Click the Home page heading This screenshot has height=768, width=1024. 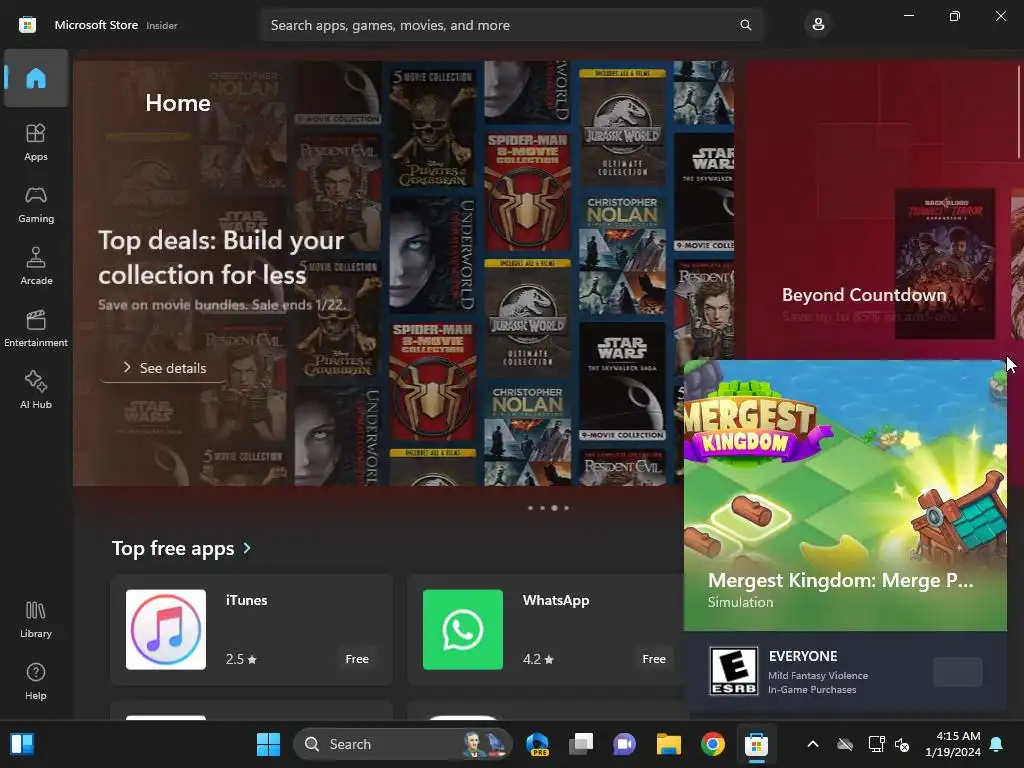(x=178, y=103)
